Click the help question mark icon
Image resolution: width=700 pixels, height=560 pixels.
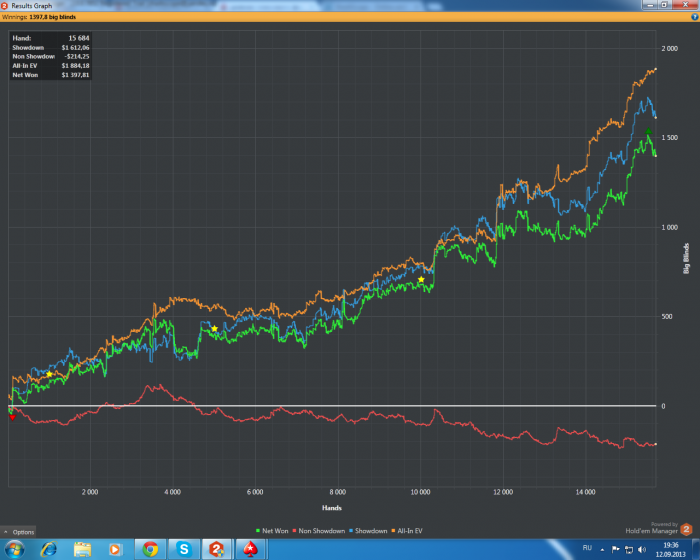pyautogui.click(x=695, y=17)
